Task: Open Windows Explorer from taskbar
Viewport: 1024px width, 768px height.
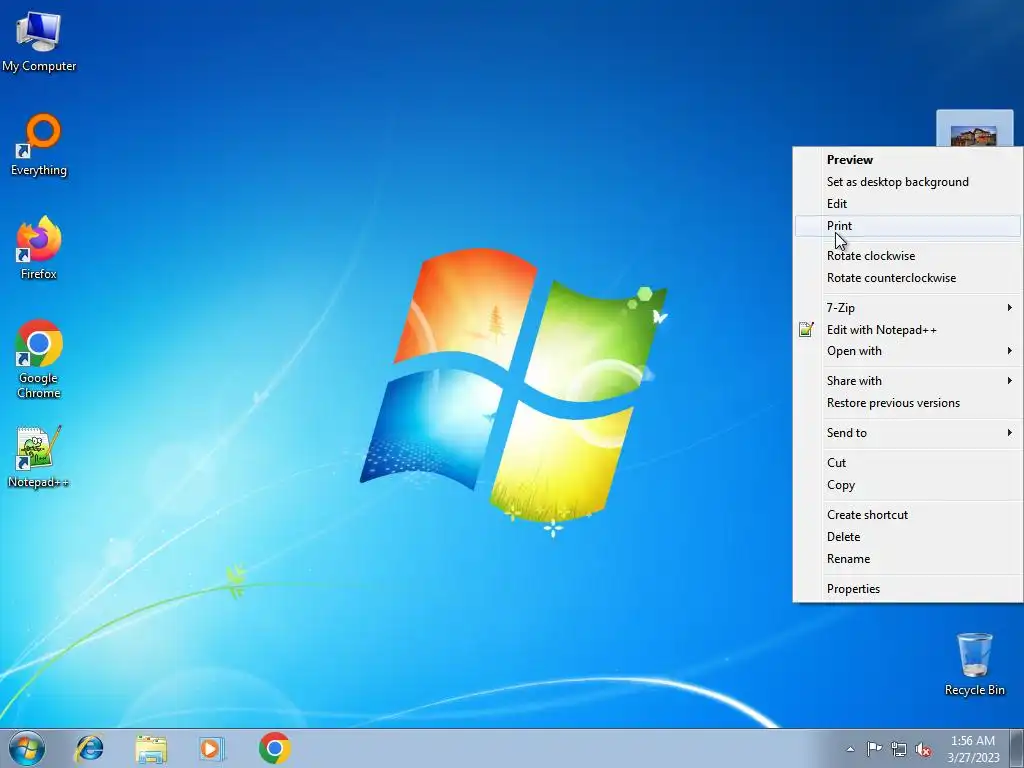Action: click(x=151, y=748)
